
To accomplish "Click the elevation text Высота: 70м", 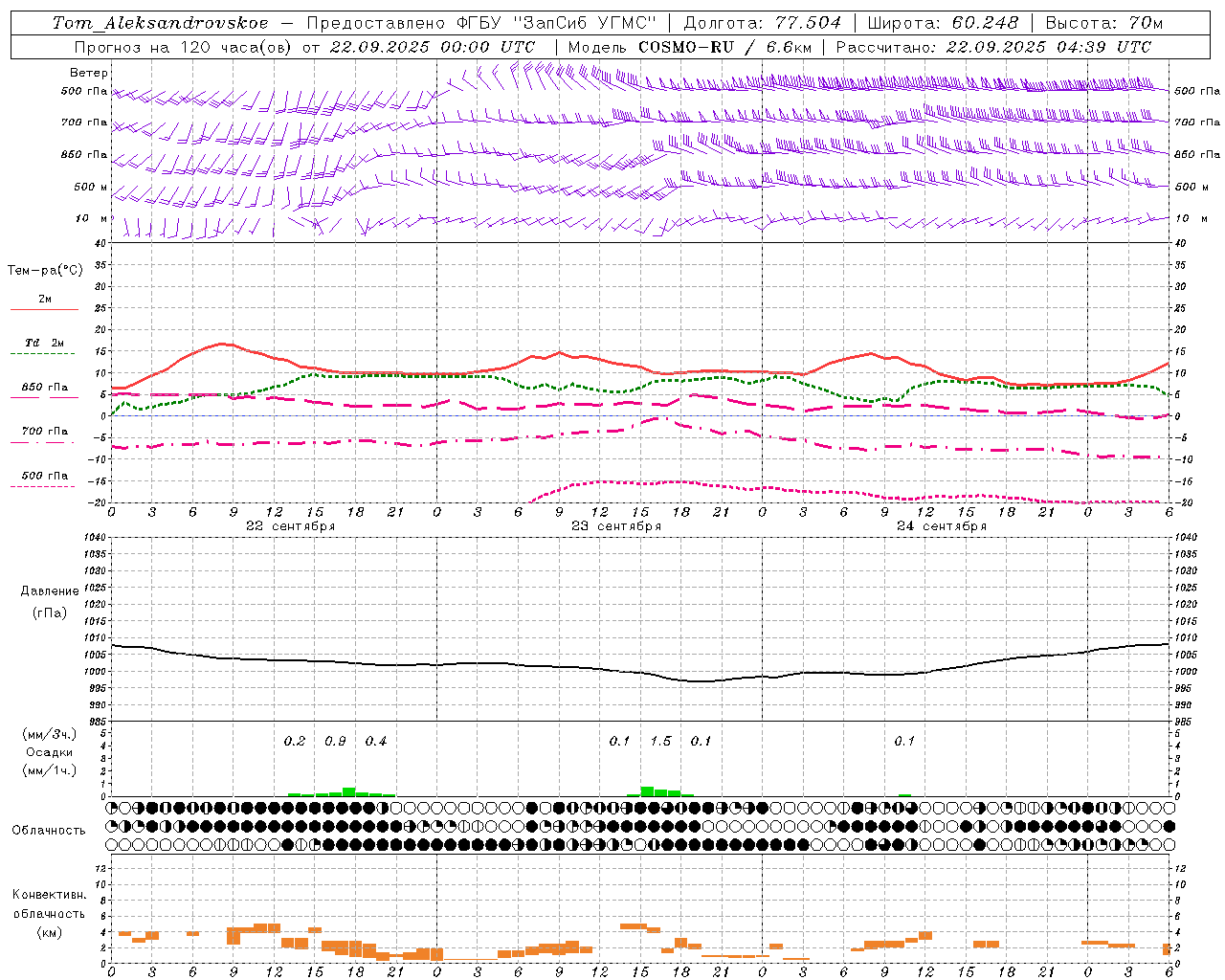I will [x=1104, y=23].
